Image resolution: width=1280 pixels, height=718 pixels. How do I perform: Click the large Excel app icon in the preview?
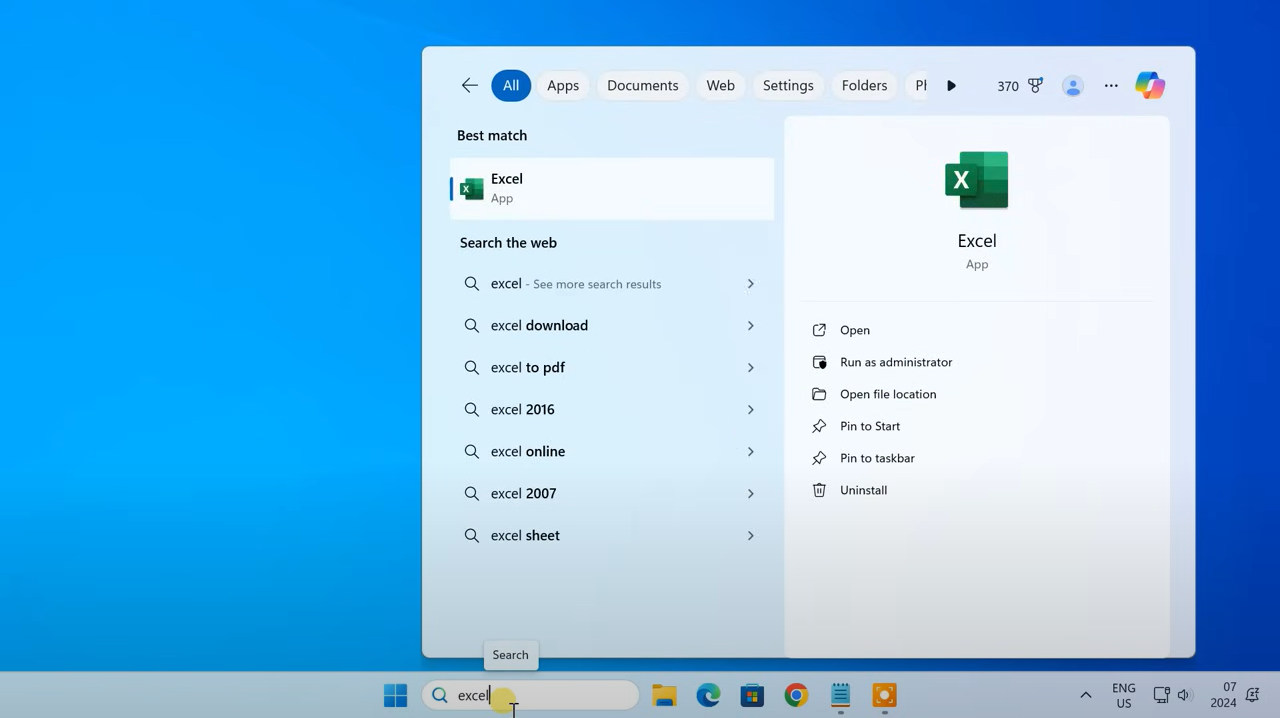[x=977, y=180]
